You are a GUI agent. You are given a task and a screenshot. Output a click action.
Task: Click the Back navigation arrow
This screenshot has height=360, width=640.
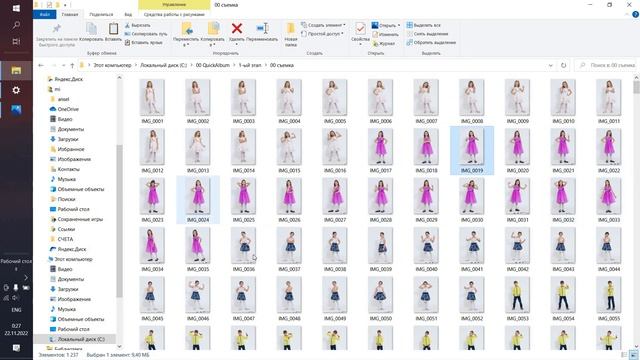coord(41,65)
